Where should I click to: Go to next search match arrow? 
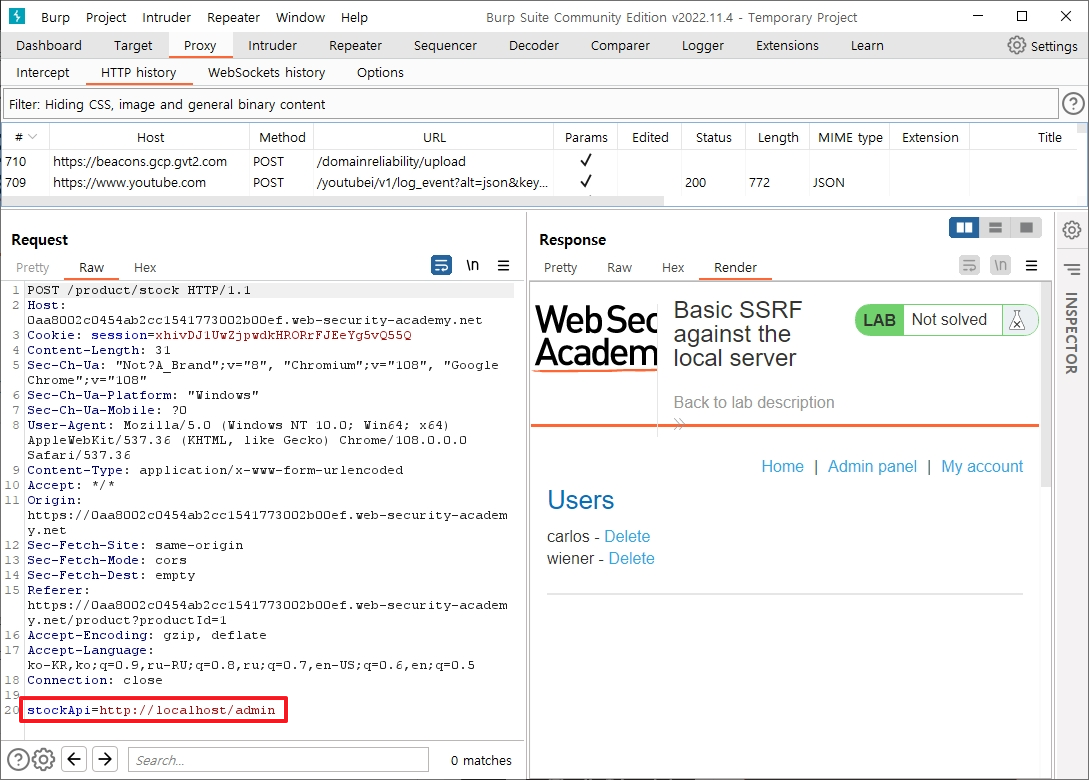tap(105, 759)
